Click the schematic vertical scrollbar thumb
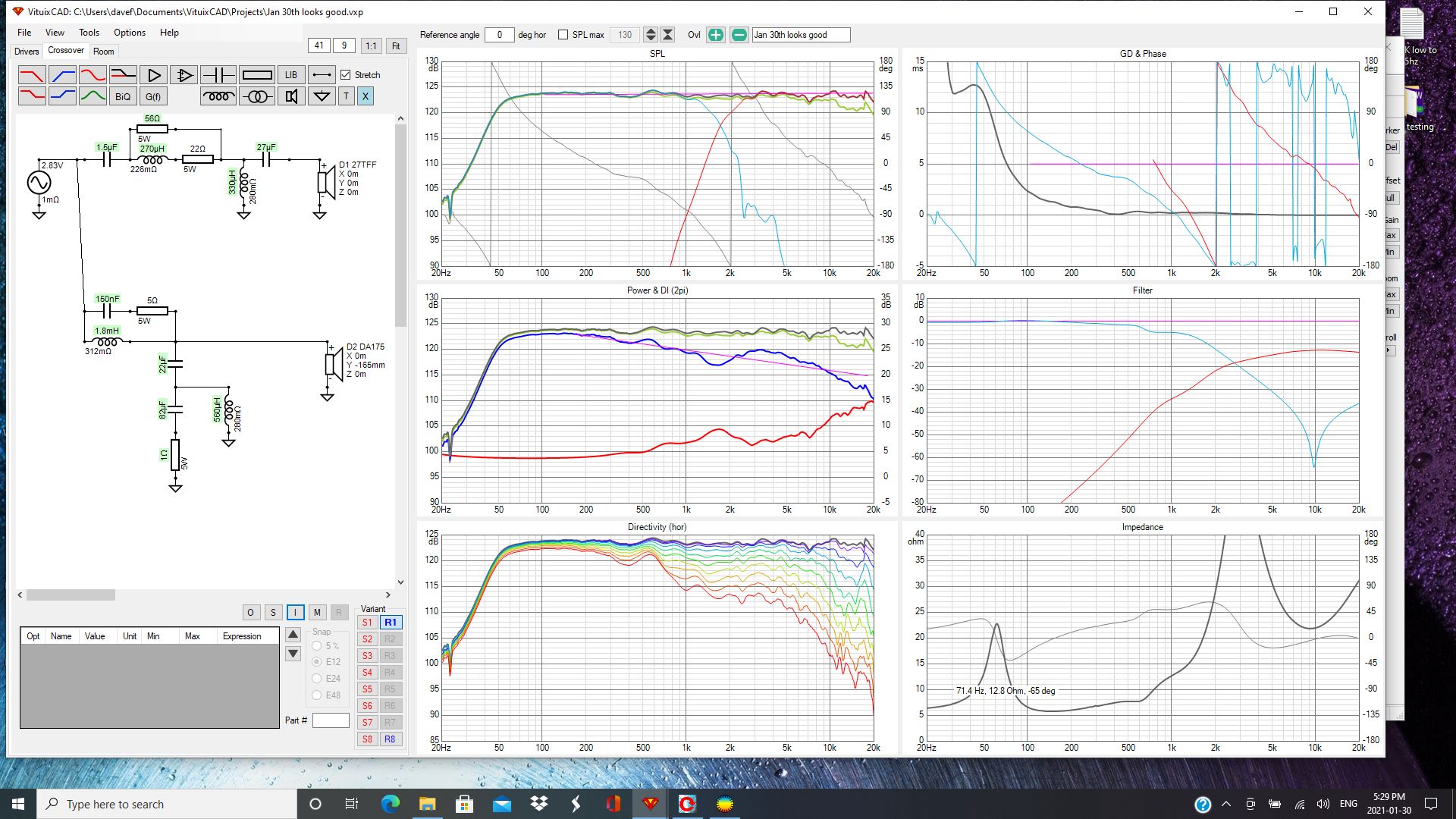This screenshot has width=1456, height=819. [x=400, y=226]
